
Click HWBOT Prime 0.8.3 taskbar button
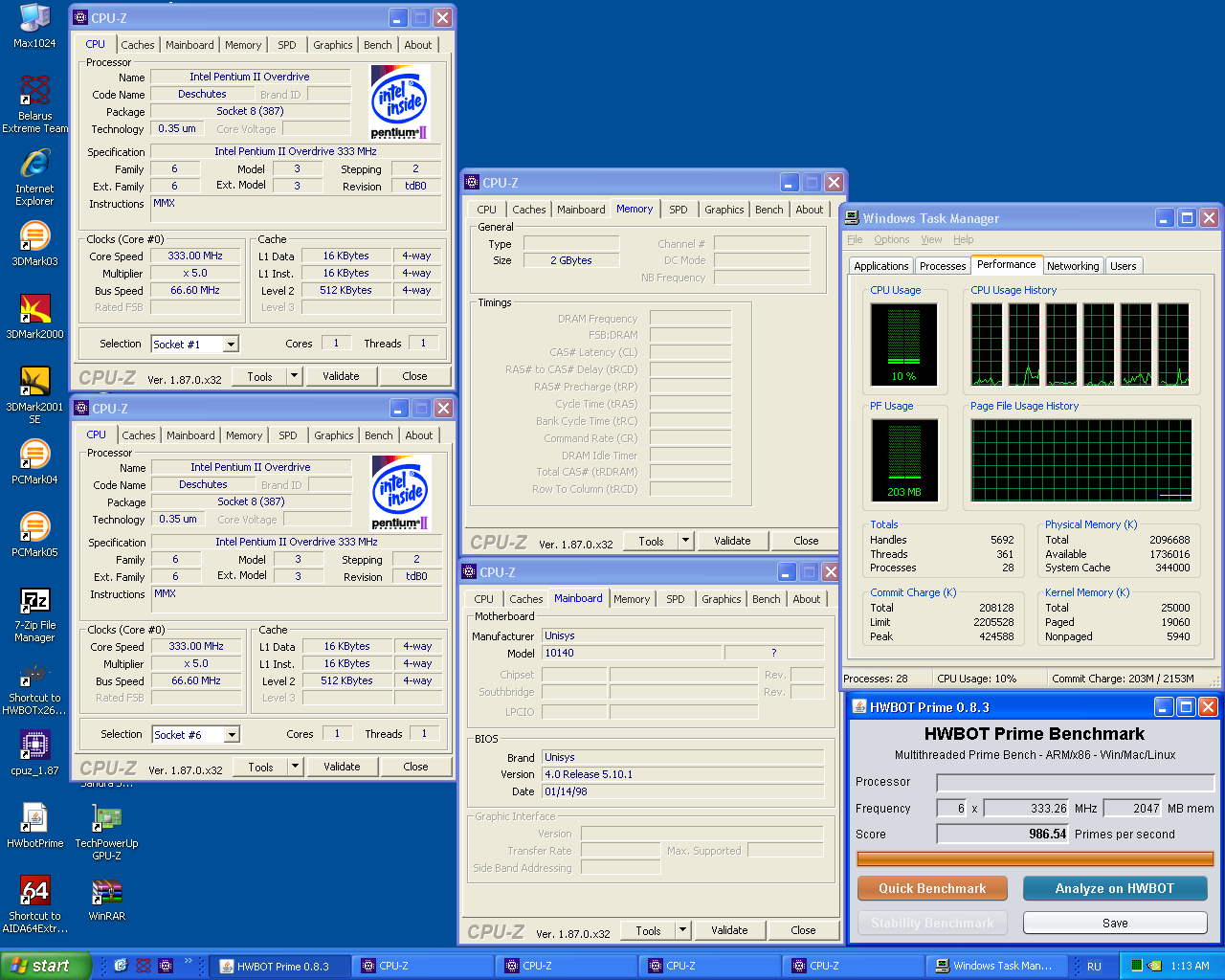click(x=279, y=967)
